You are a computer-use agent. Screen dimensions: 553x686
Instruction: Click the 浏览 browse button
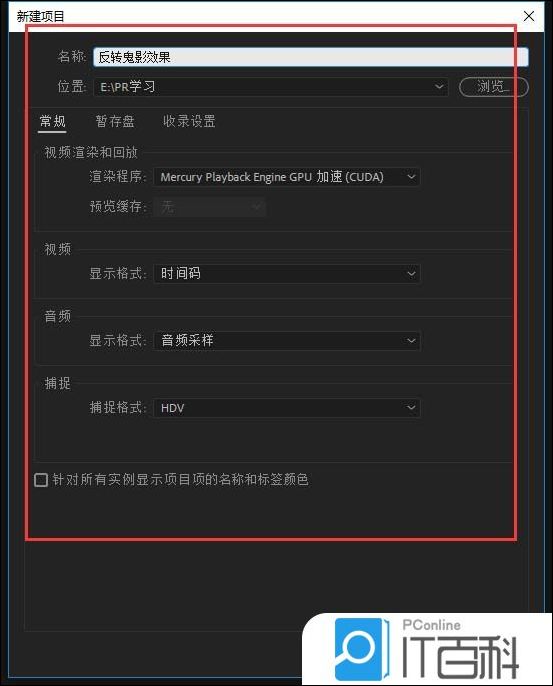click(x=494, y=87)
